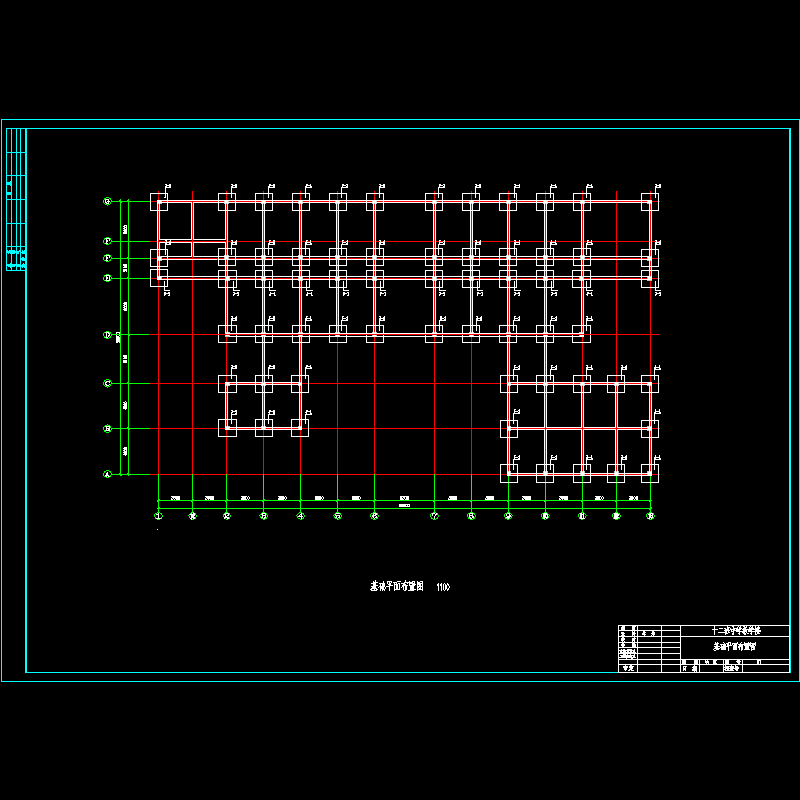Select the bottom-left cell of the title block
Viewport: 800px width, 800px height.
click(x=629, y=668)
